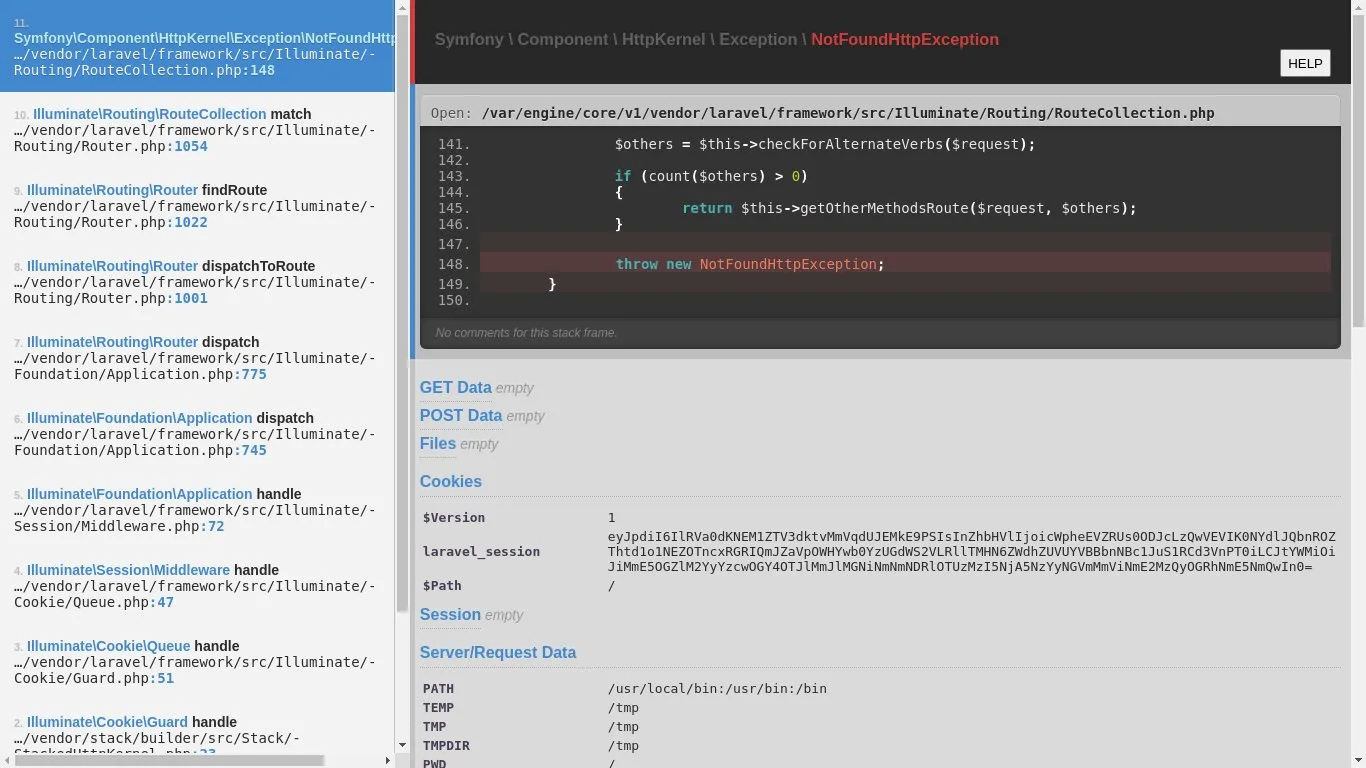Viewport: 1366px width, 768px height.
Task: Click the $Version cookie key
Action: 454,518
